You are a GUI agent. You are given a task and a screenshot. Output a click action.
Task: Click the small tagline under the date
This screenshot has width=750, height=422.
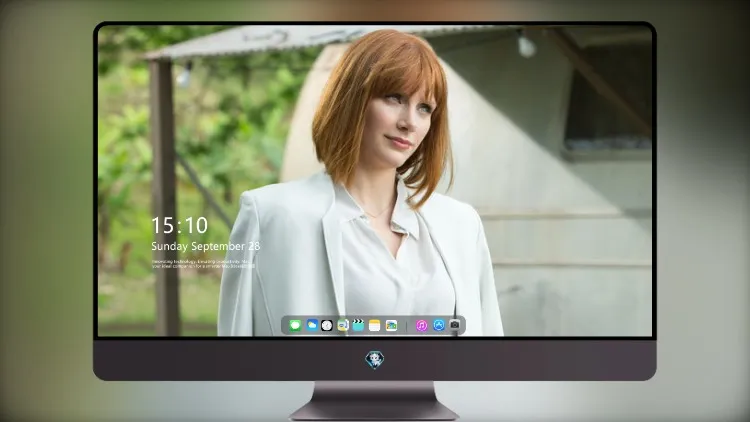pos(203,264)
